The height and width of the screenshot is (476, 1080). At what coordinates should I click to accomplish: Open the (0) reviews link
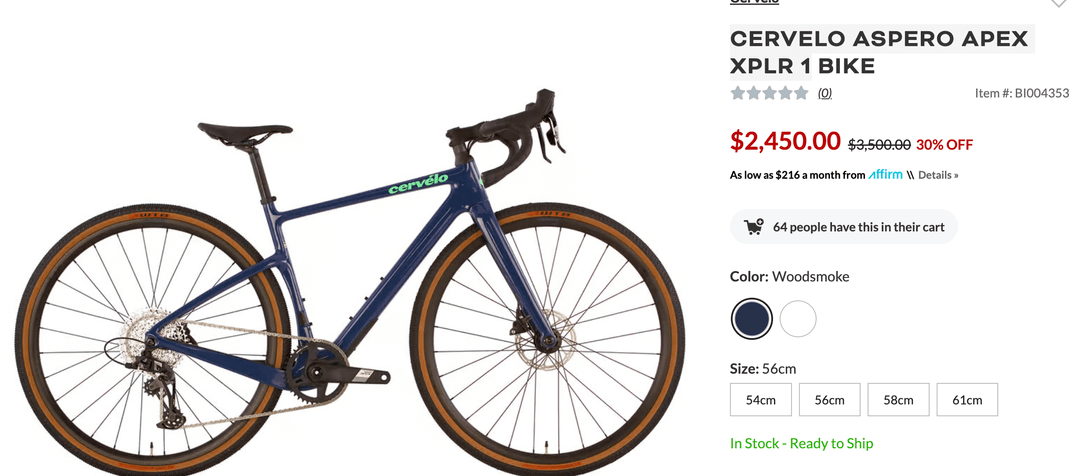click(x=824, y=93)
